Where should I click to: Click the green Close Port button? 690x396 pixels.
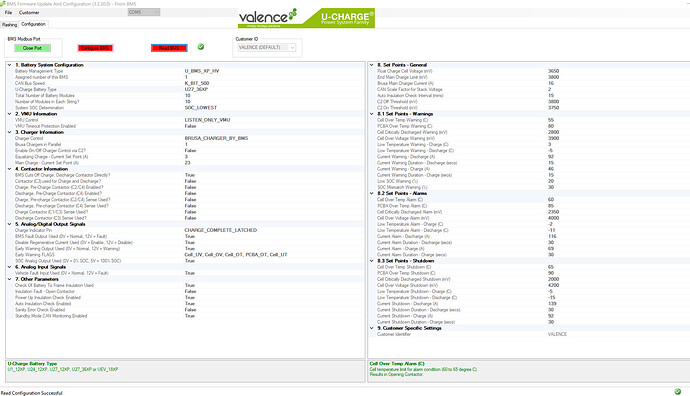click(x=32, y=48)
